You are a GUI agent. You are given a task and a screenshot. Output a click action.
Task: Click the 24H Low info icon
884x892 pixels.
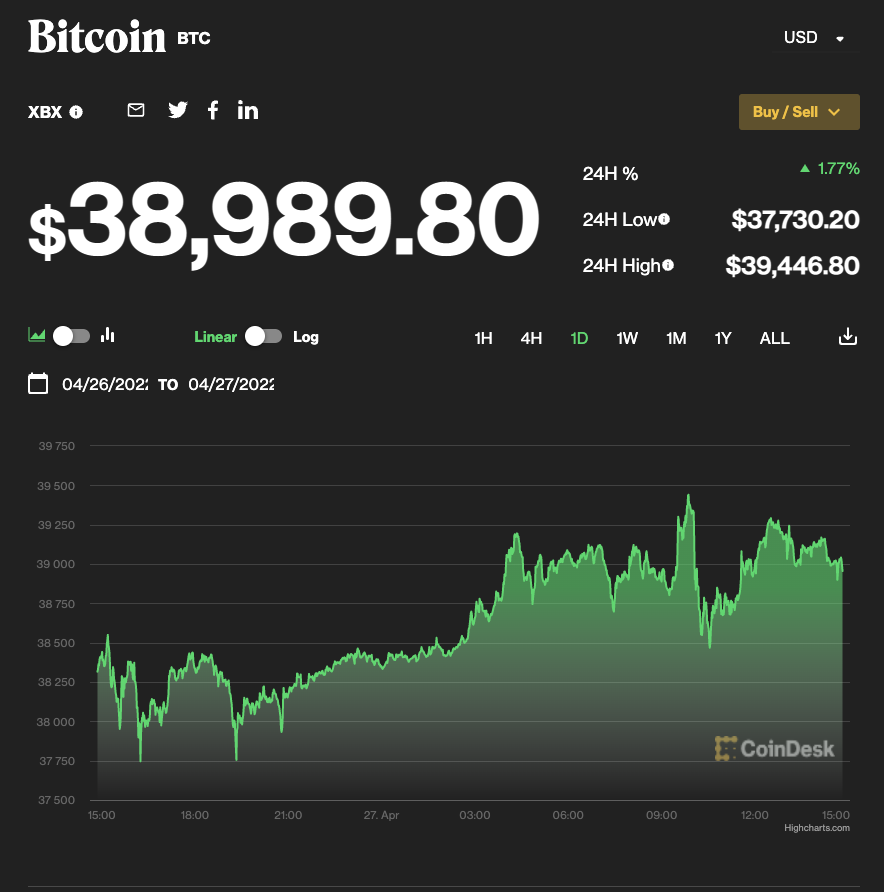click(663, 220)
